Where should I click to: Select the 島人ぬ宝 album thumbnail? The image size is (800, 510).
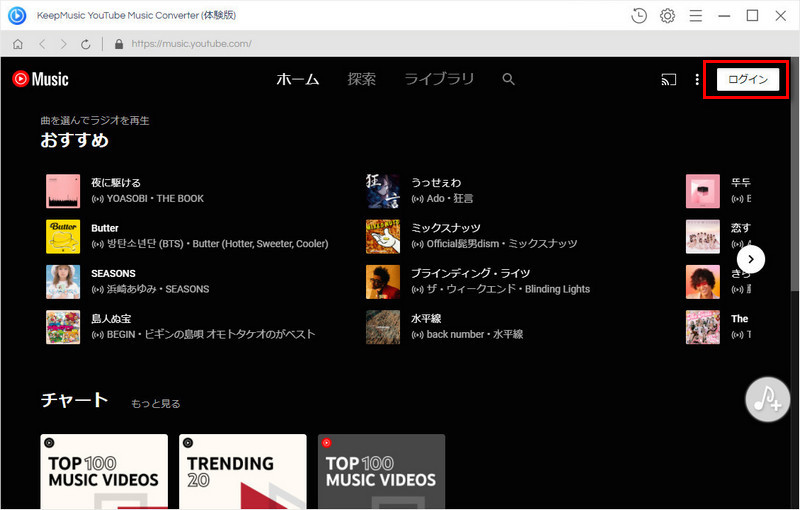click(x=63, y=327)
